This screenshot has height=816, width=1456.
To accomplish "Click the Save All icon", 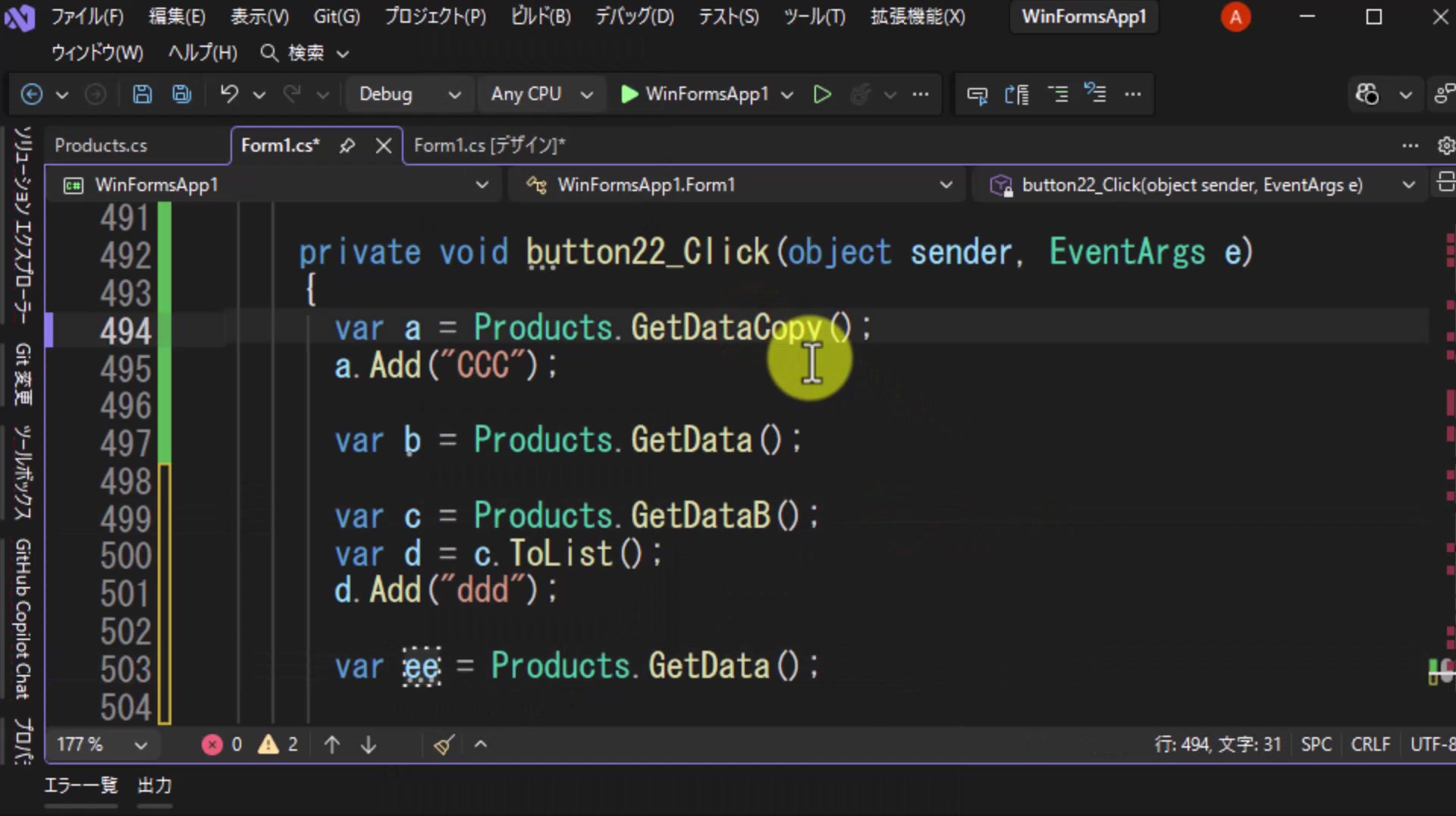I will coord(182,94).
